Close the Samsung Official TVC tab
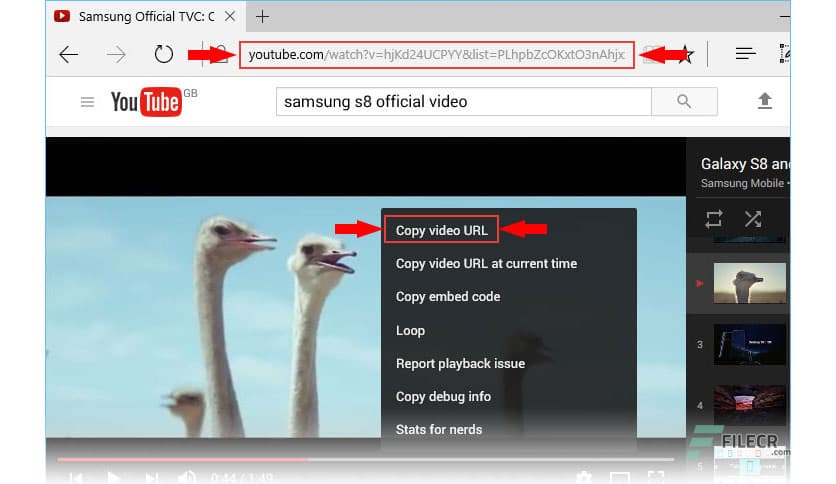836x484 pixels. [230, 17]
